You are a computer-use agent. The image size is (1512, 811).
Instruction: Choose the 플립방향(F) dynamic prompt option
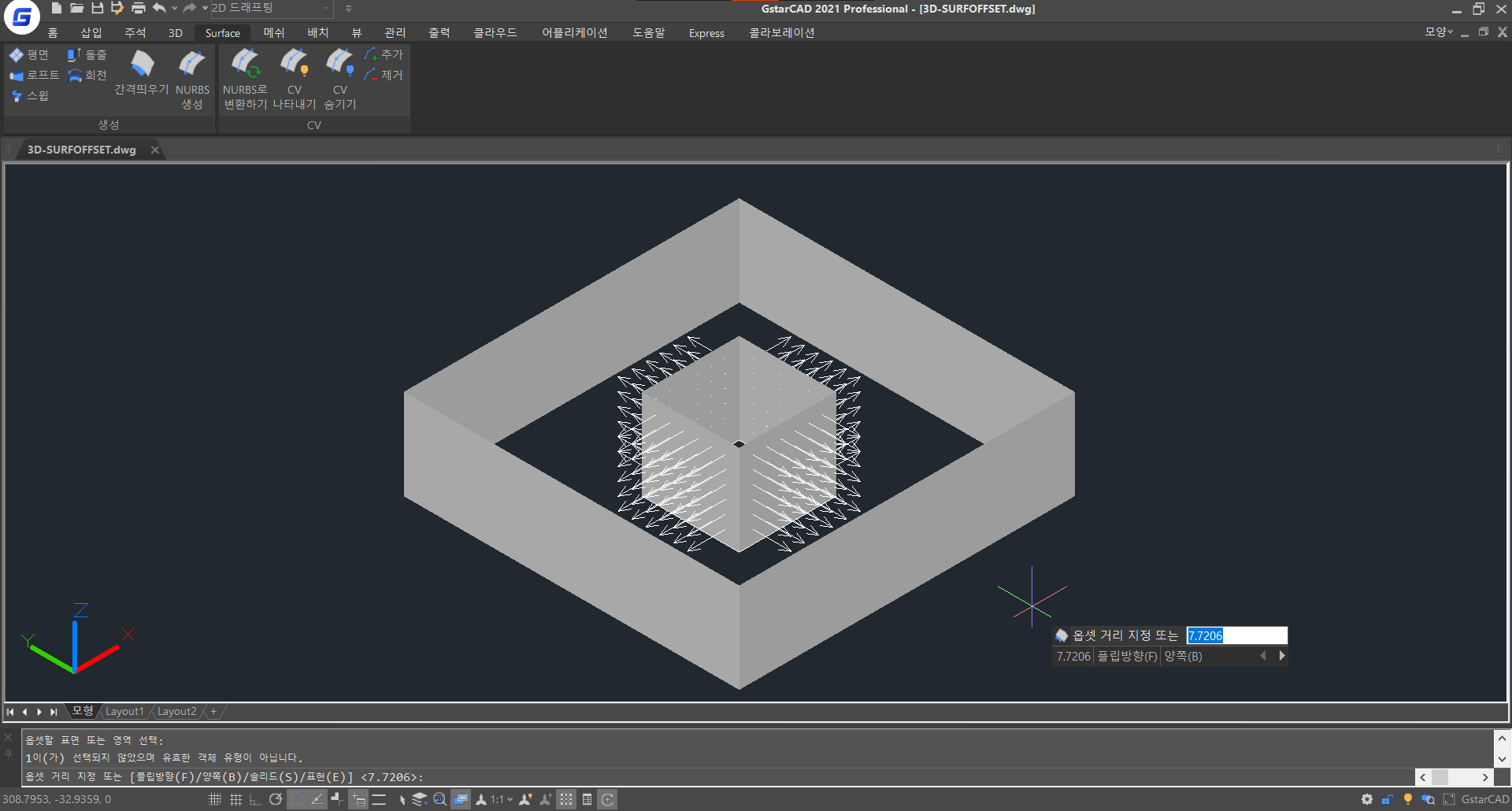[x=1128, y=656]
